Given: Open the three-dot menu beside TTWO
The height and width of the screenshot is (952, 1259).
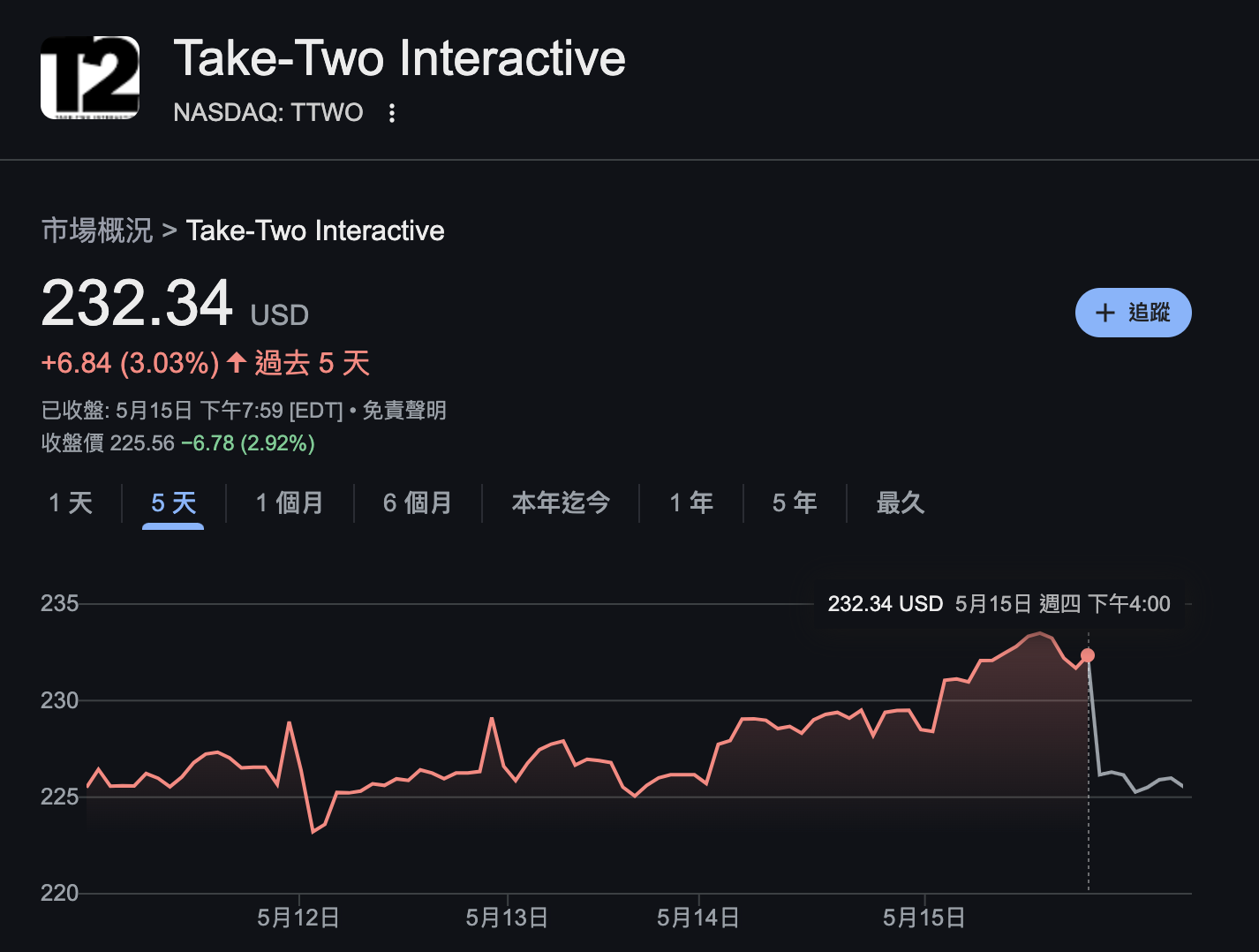Looking at the screenshot, I should [x=392, y=113].
